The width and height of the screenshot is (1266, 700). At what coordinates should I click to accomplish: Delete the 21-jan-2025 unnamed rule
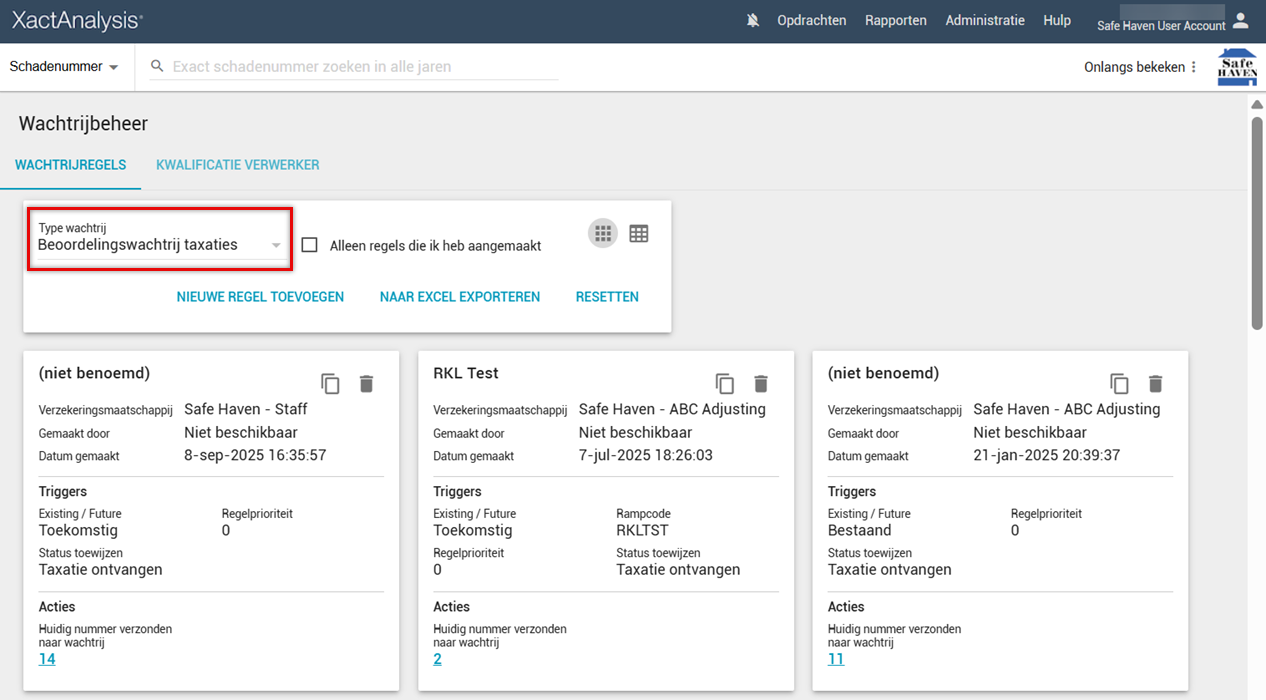(1155, 384)
